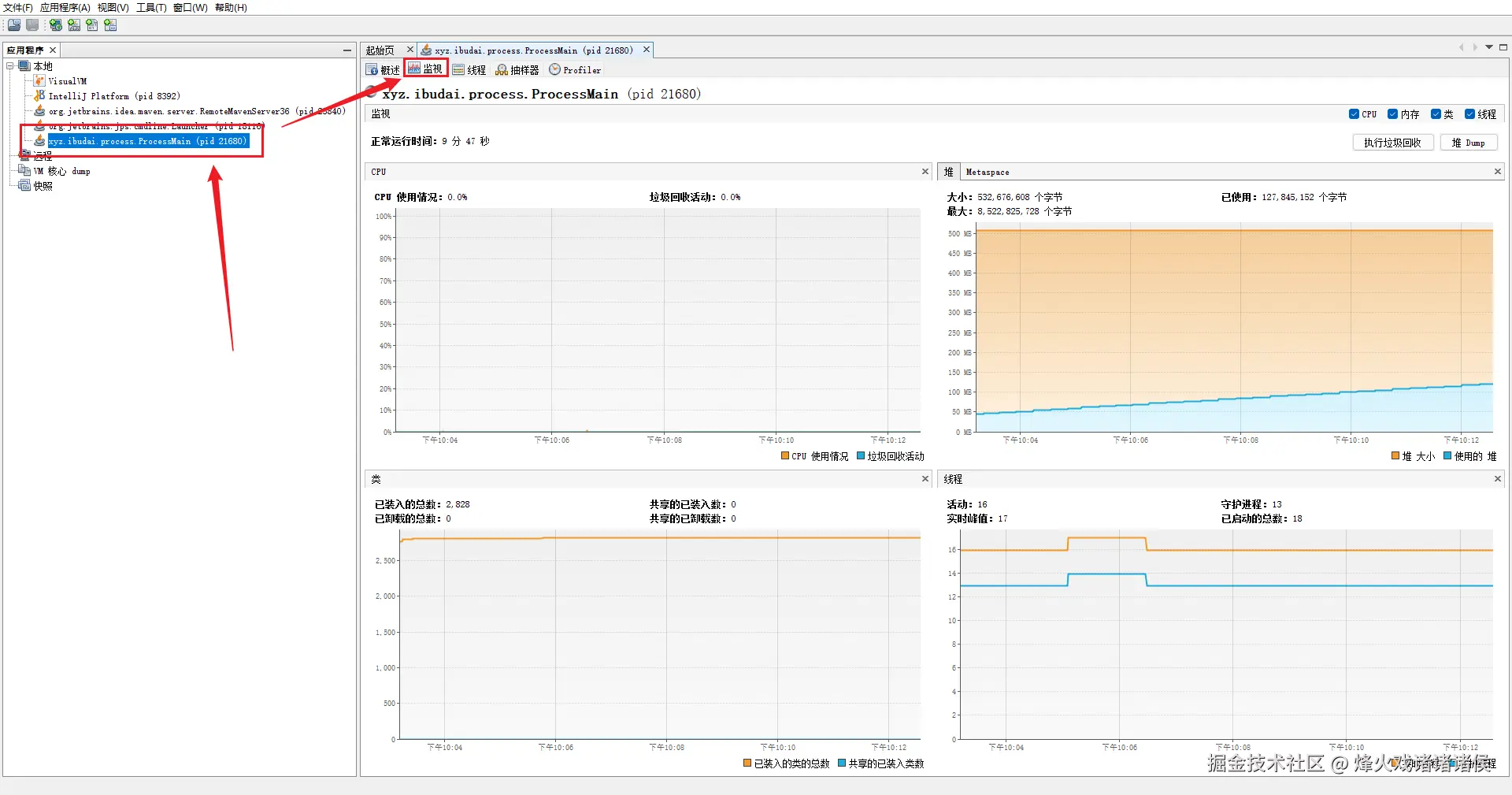The height and width of the screenshot is (795, 1512).
Task: Open the 视图(V) menu
Action: [113, 8]
